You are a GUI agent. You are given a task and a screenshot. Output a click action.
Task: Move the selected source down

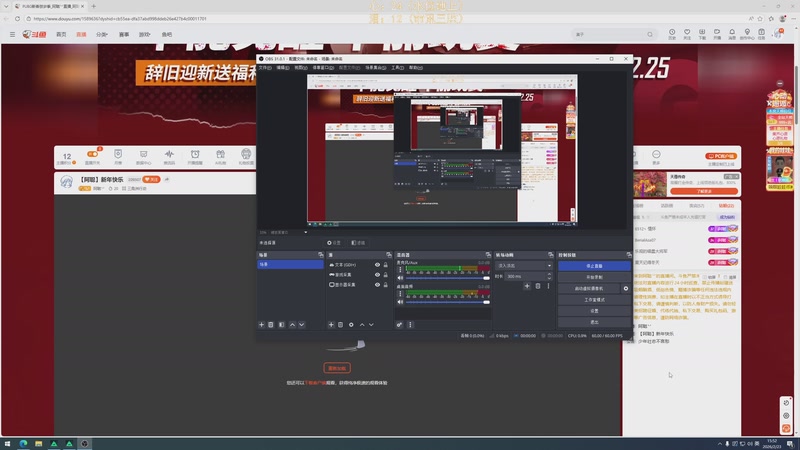(371, 324)
